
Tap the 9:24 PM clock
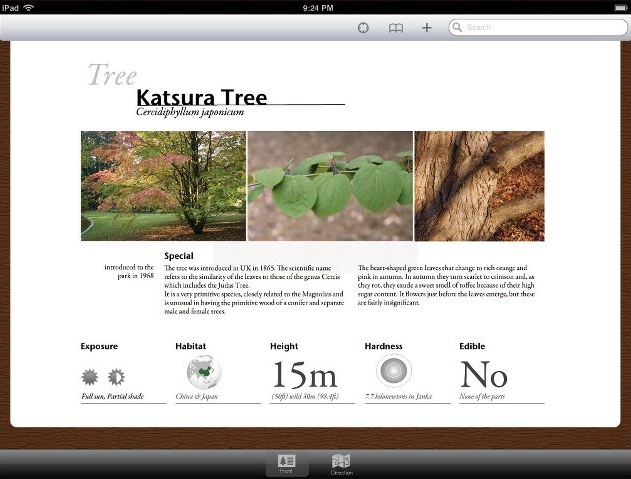318,8
